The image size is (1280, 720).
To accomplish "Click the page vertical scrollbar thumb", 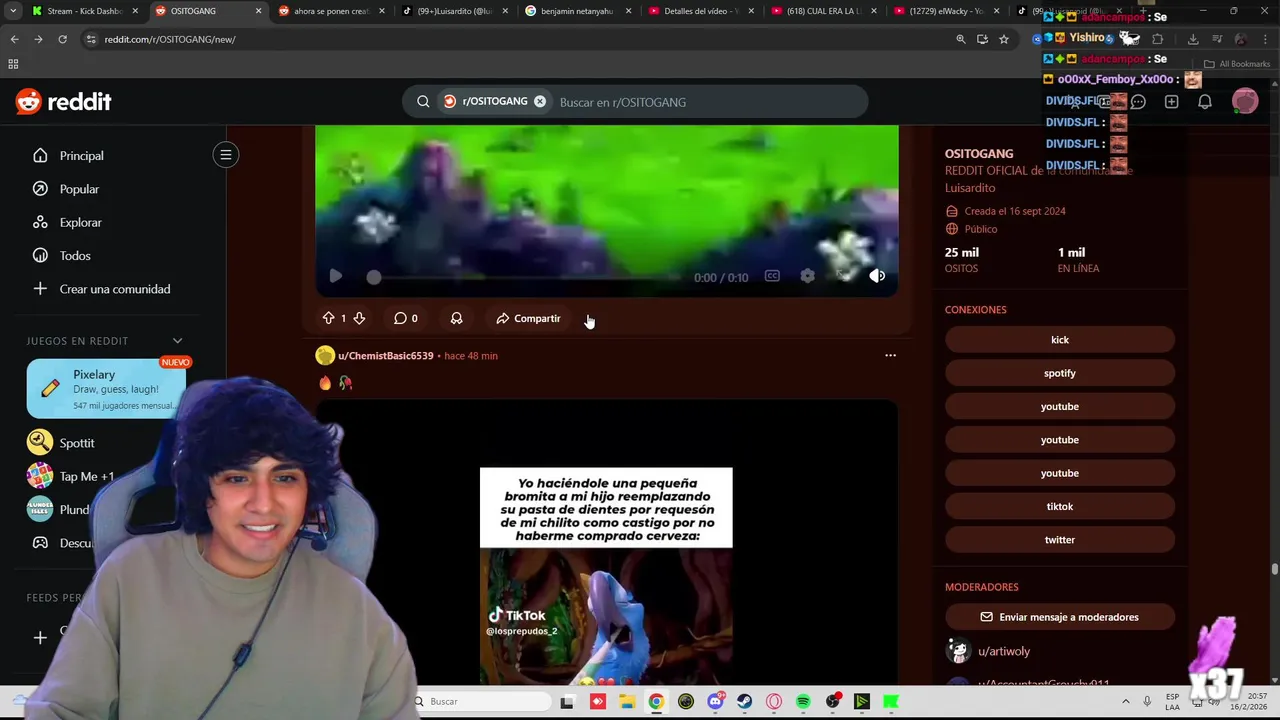I will 1275,569.
